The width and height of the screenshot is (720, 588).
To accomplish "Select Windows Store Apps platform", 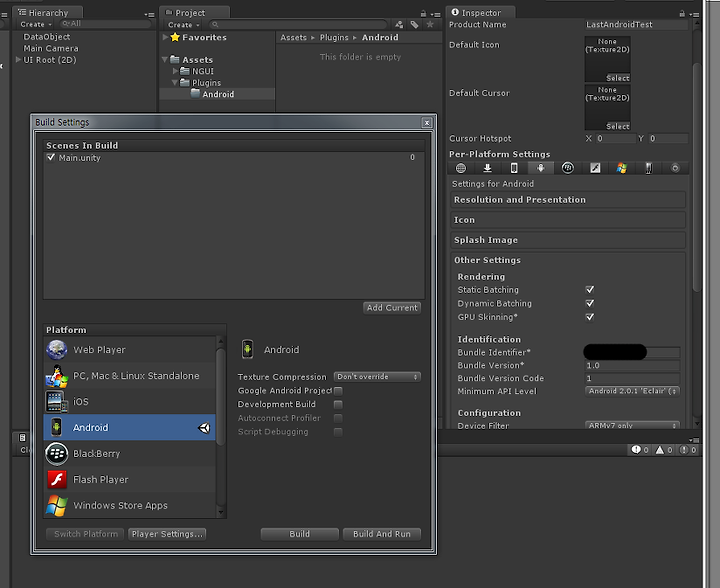I will (x=129, y=505).
